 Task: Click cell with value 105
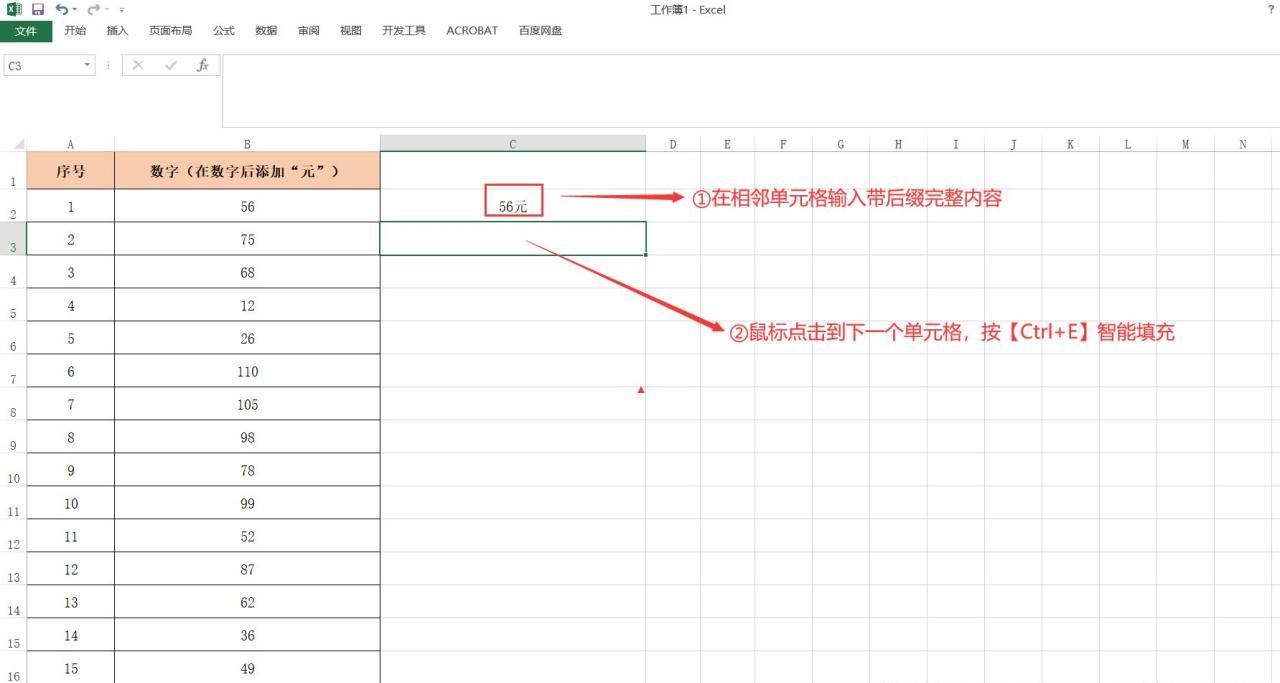[247, 404]
